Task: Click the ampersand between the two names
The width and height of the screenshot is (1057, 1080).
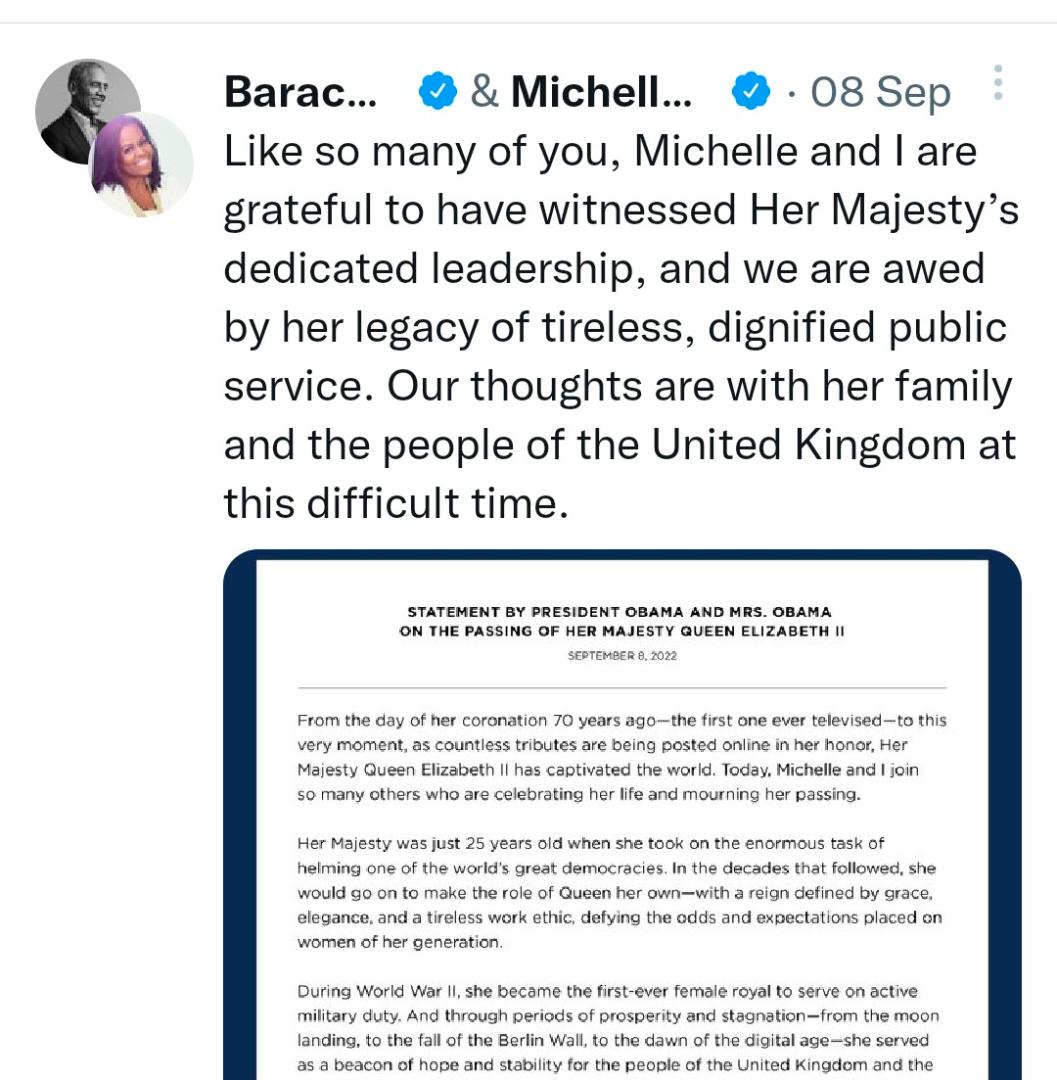Action: 484,92
